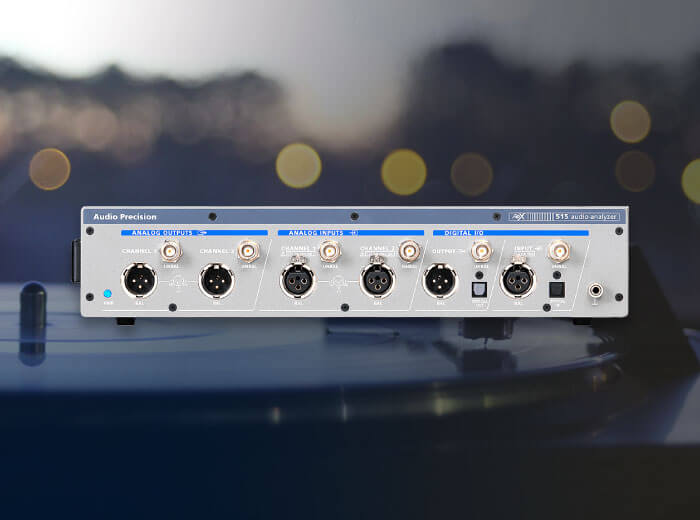Viewport: 700px width, 520px height.
Task: Click the Digital Output XLR connector
Action: click(440, 281)
